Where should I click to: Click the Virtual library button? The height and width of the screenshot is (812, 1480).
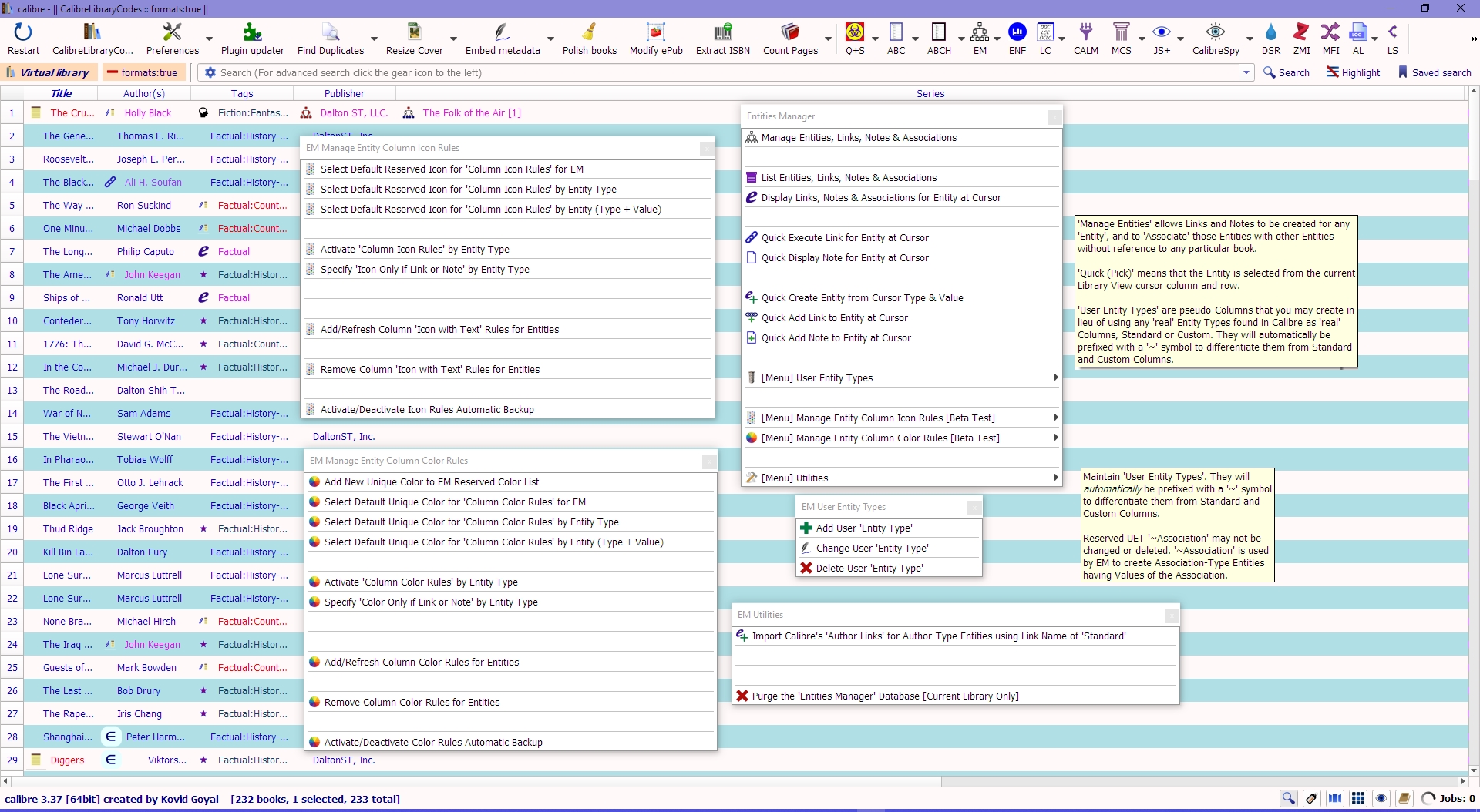point(48,72)
